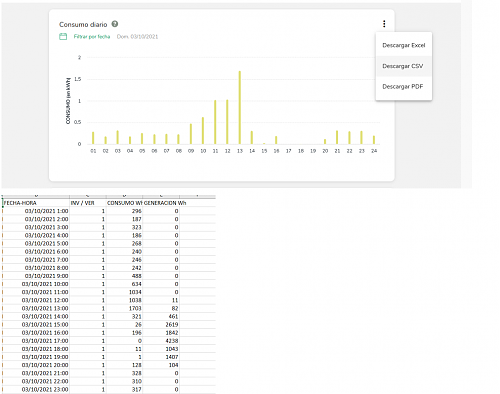
Task: Open the three-dot options menu
Action: coord(384,24)
